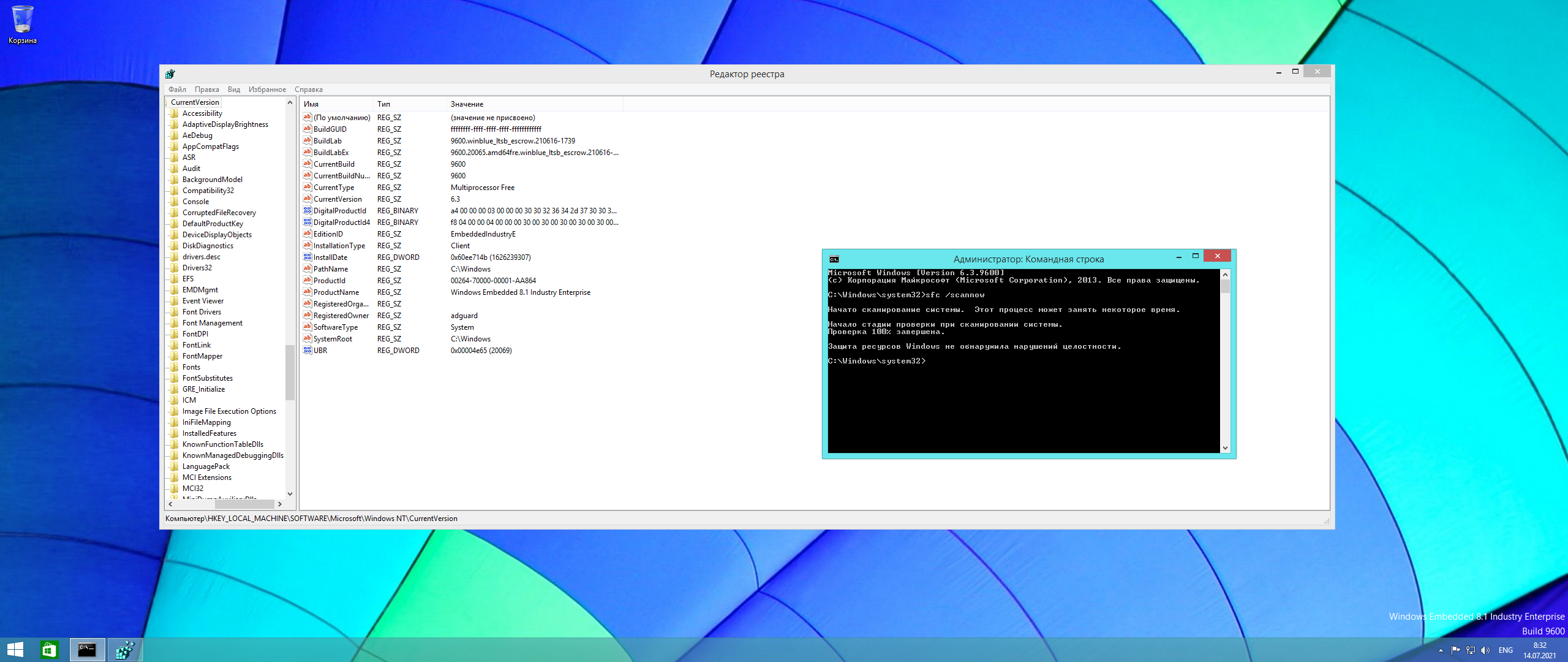Open the Windows Start button
The image size is (1568, 662).
coord(15,650)
